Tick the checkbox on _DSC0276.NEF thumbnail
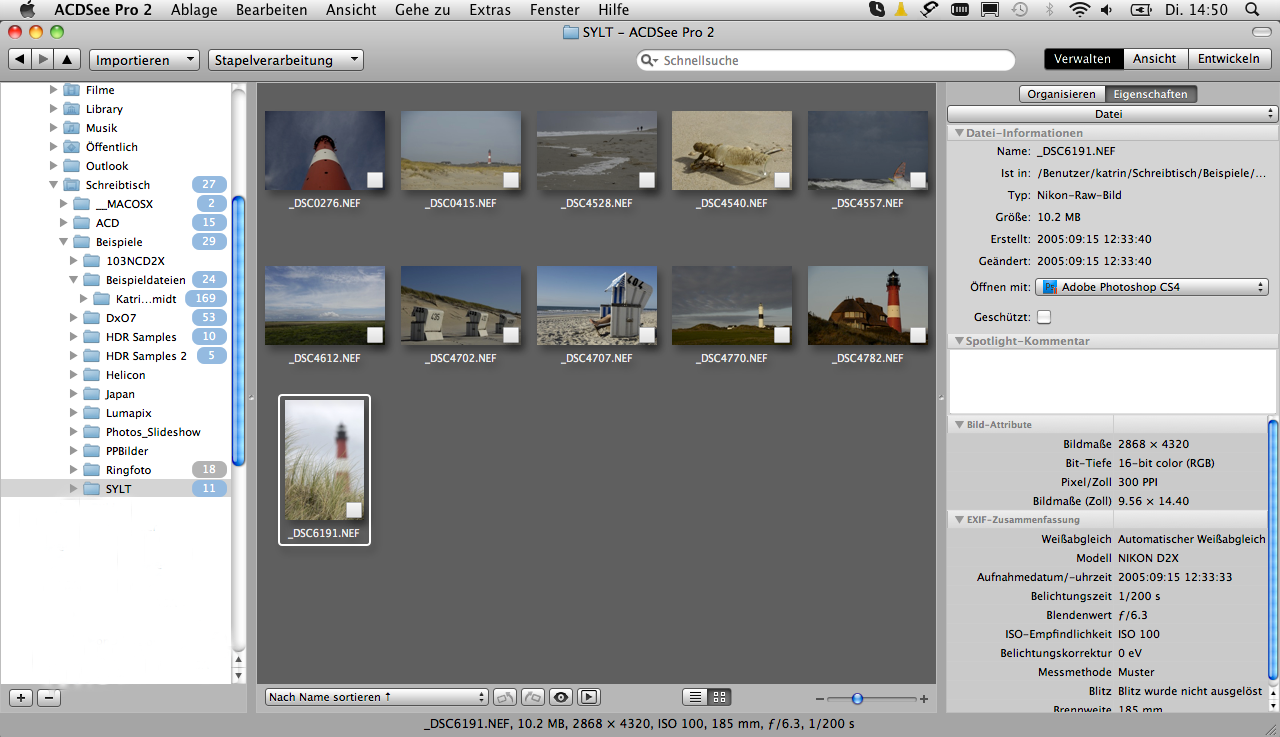 (x=375, y=180)
